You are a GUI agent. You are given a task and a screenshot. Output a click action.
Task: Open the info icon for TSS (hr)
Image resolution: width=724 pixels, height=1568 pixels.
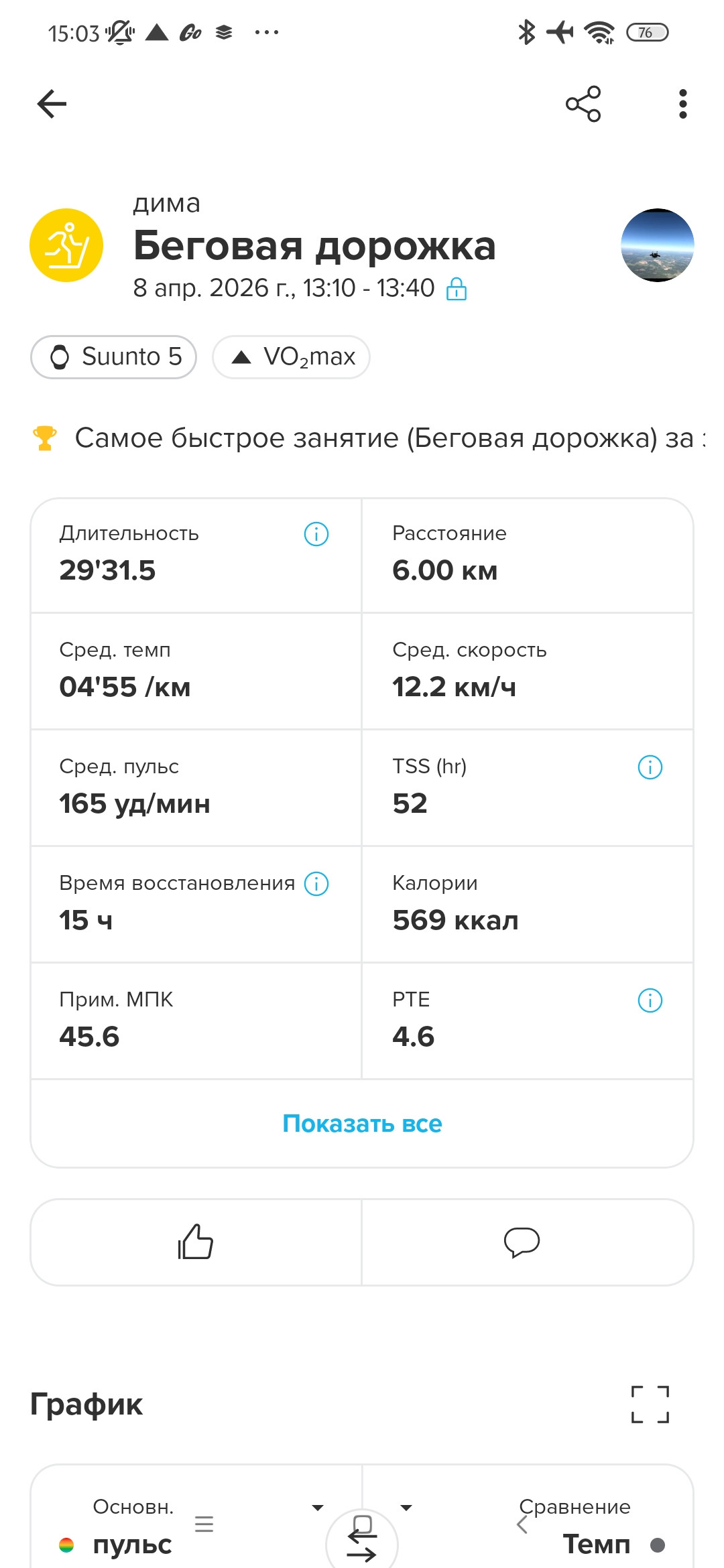[x=650, y=767]
